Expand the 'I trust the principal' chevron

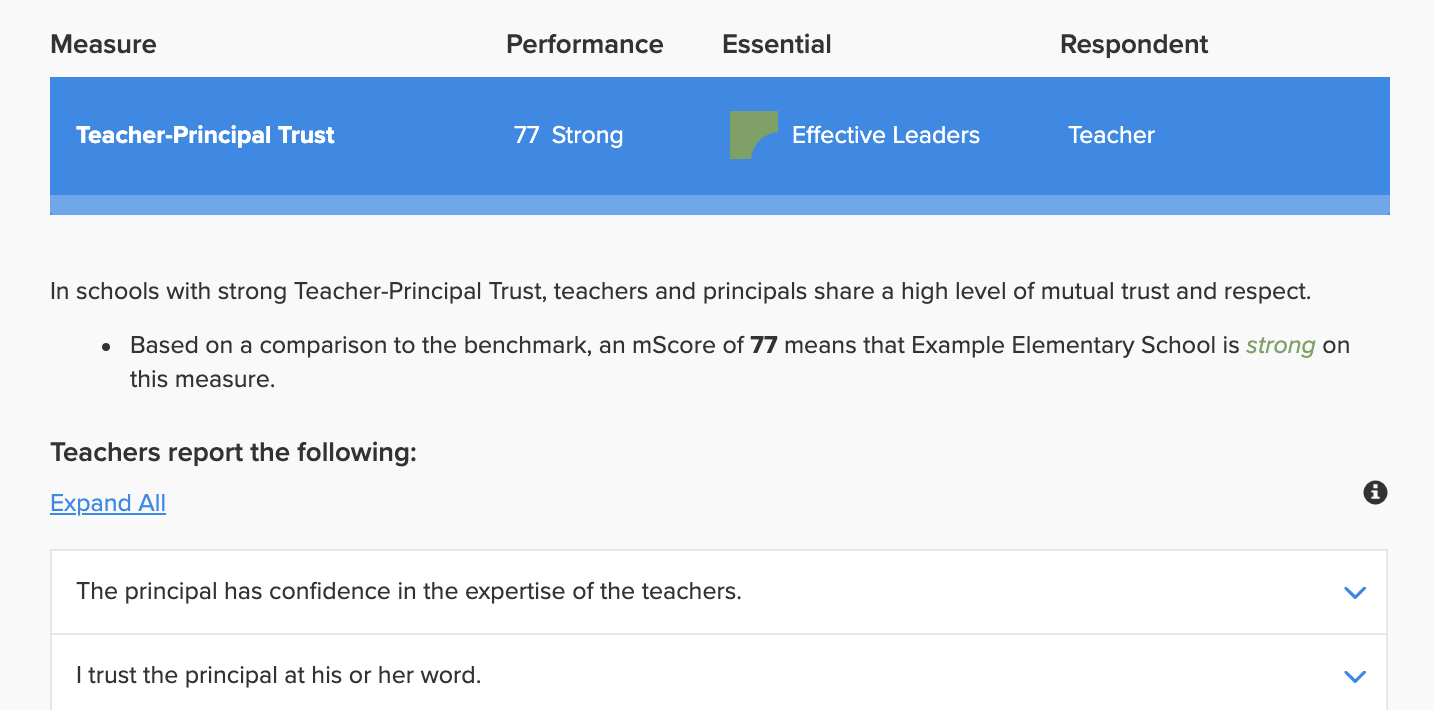pyautogui.click(x=1355, y=676)
